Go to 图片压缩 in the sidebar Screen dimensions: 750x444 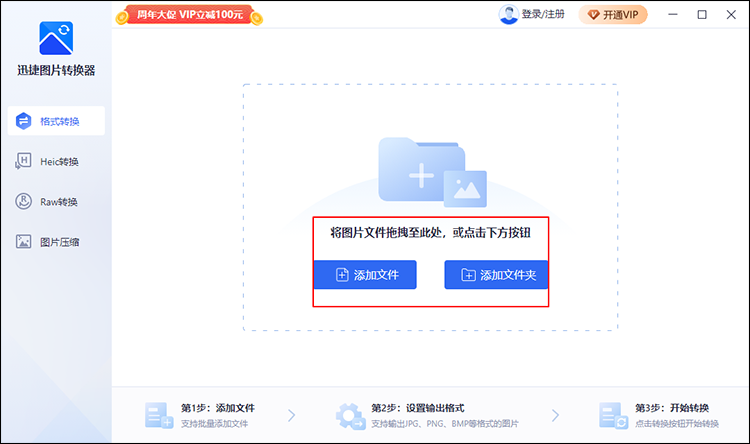click(60, 242)
